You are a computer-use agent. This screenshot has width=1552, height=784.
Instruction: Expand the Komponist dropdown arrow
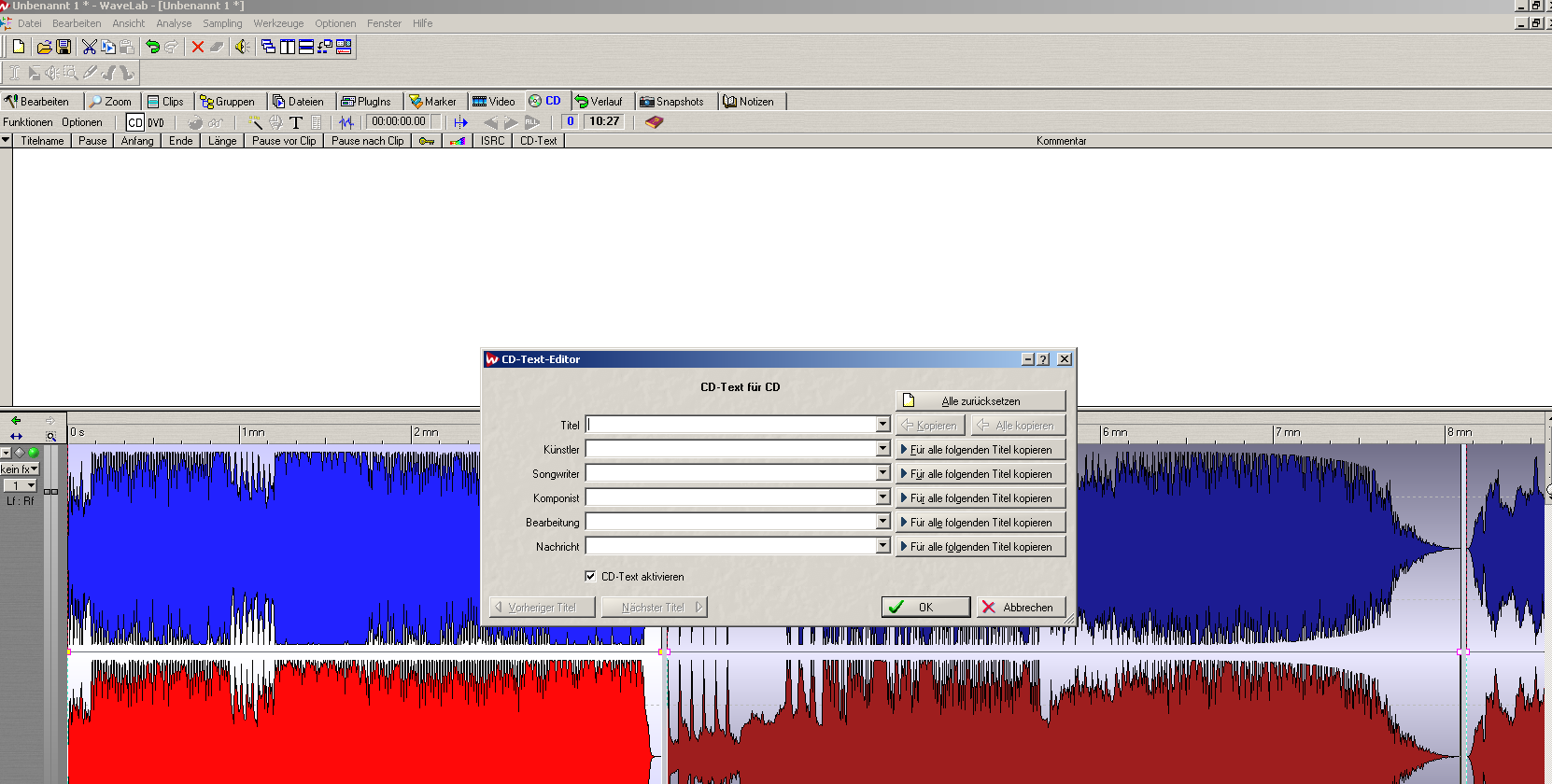[x=882, y=497]
